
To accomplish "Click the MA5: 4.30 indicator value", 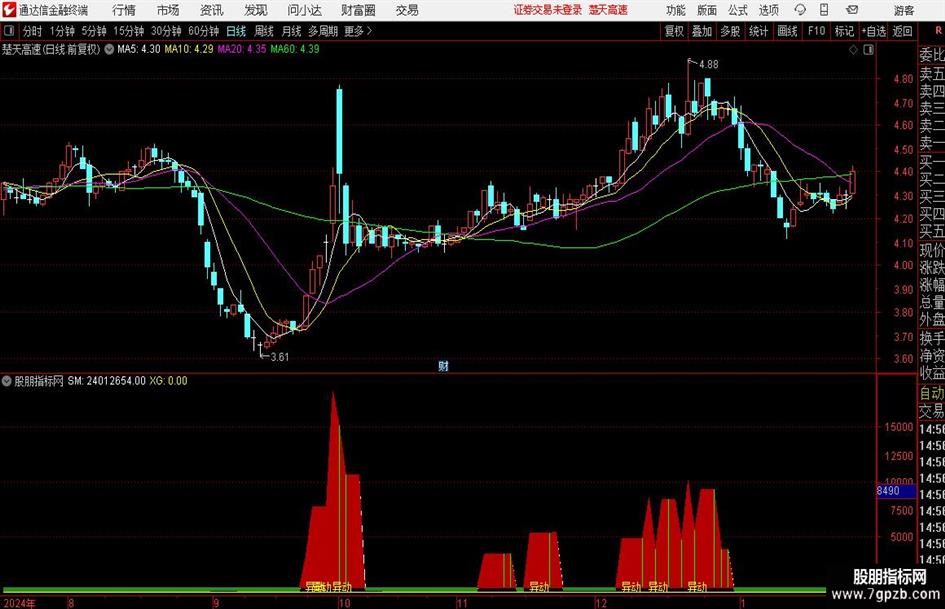I will [139, 49].
